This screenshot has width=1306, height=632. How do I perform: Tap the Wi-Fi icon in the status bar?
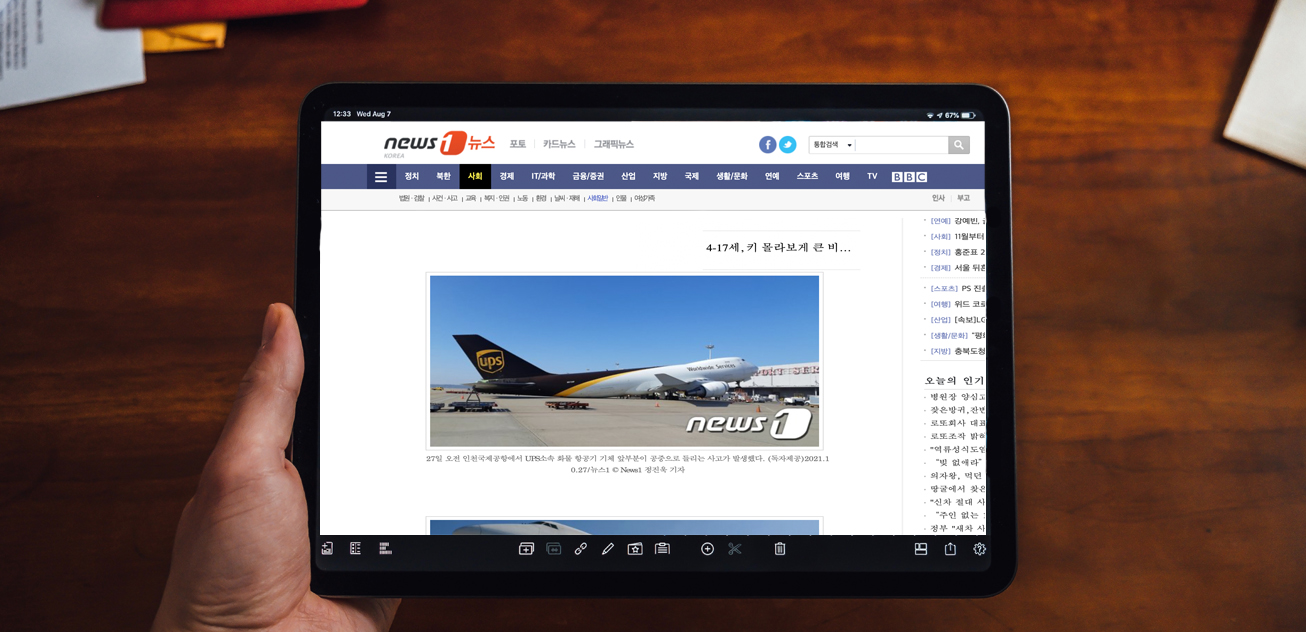[x=930, y=115]
